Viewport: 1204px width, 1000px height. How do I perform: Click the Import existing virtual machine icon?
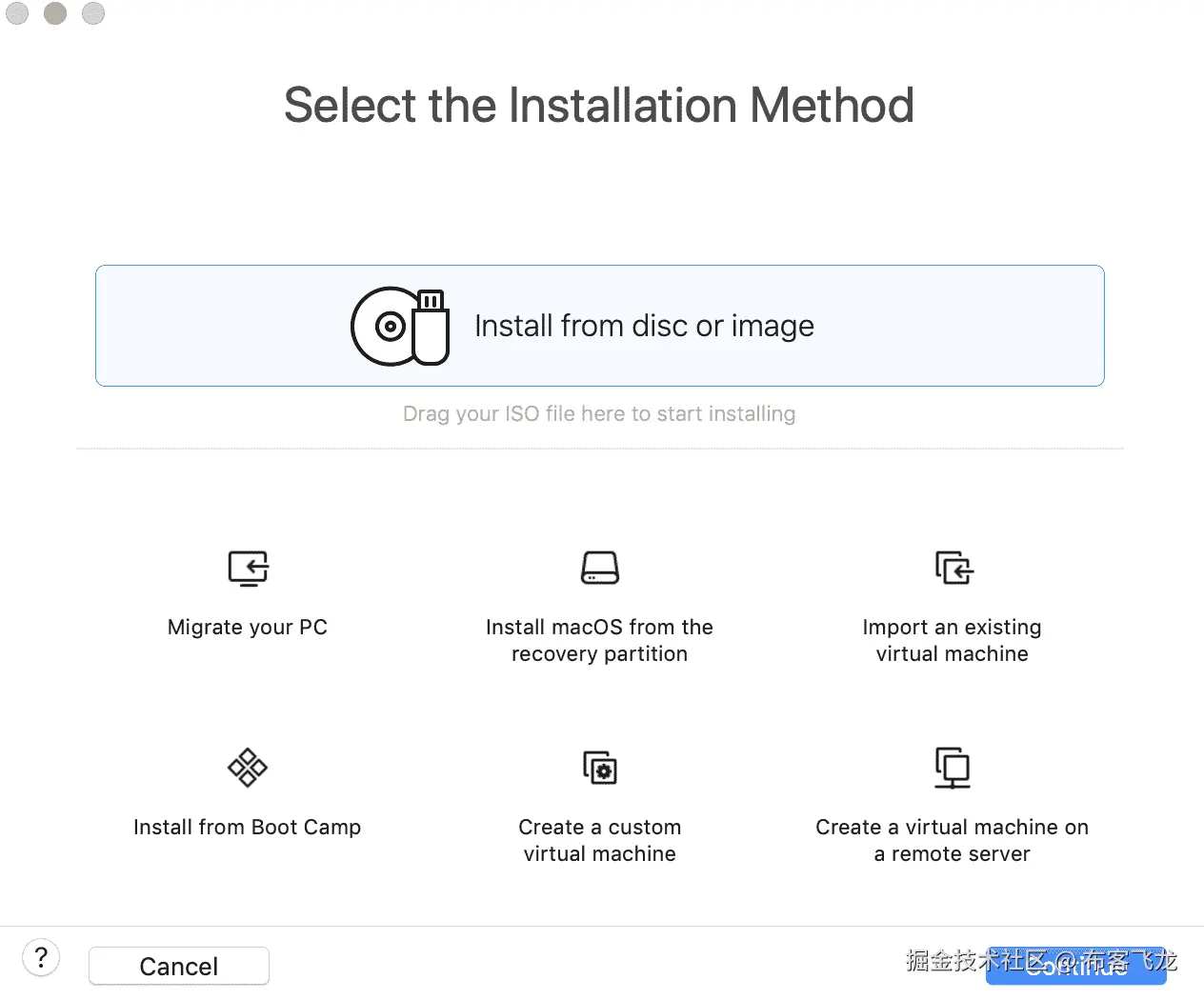pos(953,569)
